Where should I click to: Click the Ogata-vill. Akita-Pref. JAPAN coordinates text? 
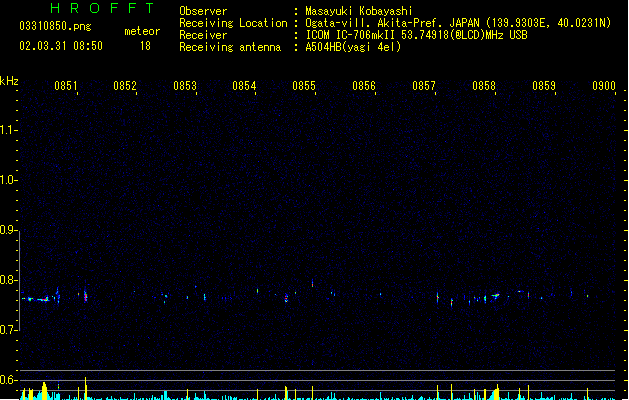458,23
